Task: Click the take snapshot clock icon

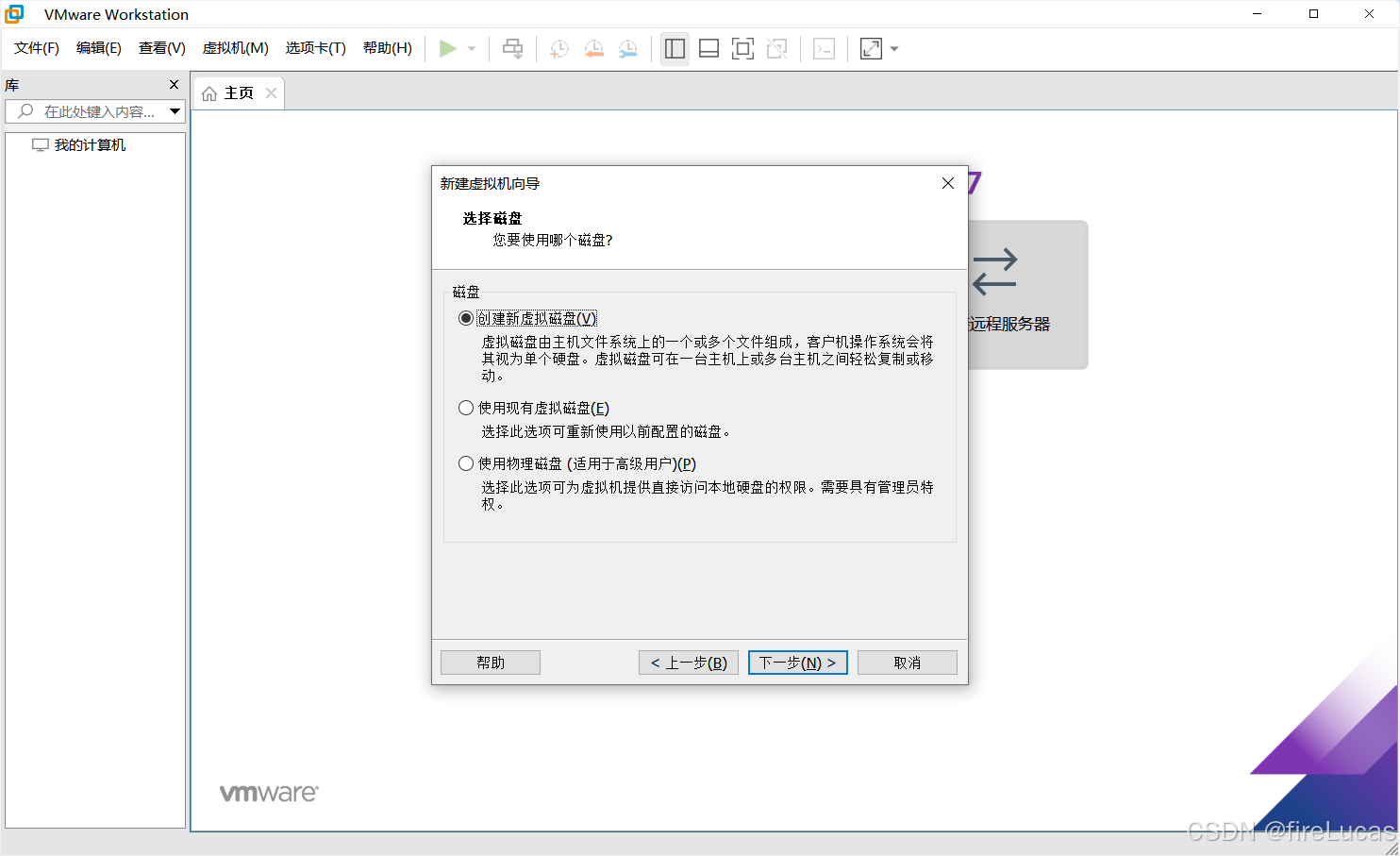Action: pos(559,49)
